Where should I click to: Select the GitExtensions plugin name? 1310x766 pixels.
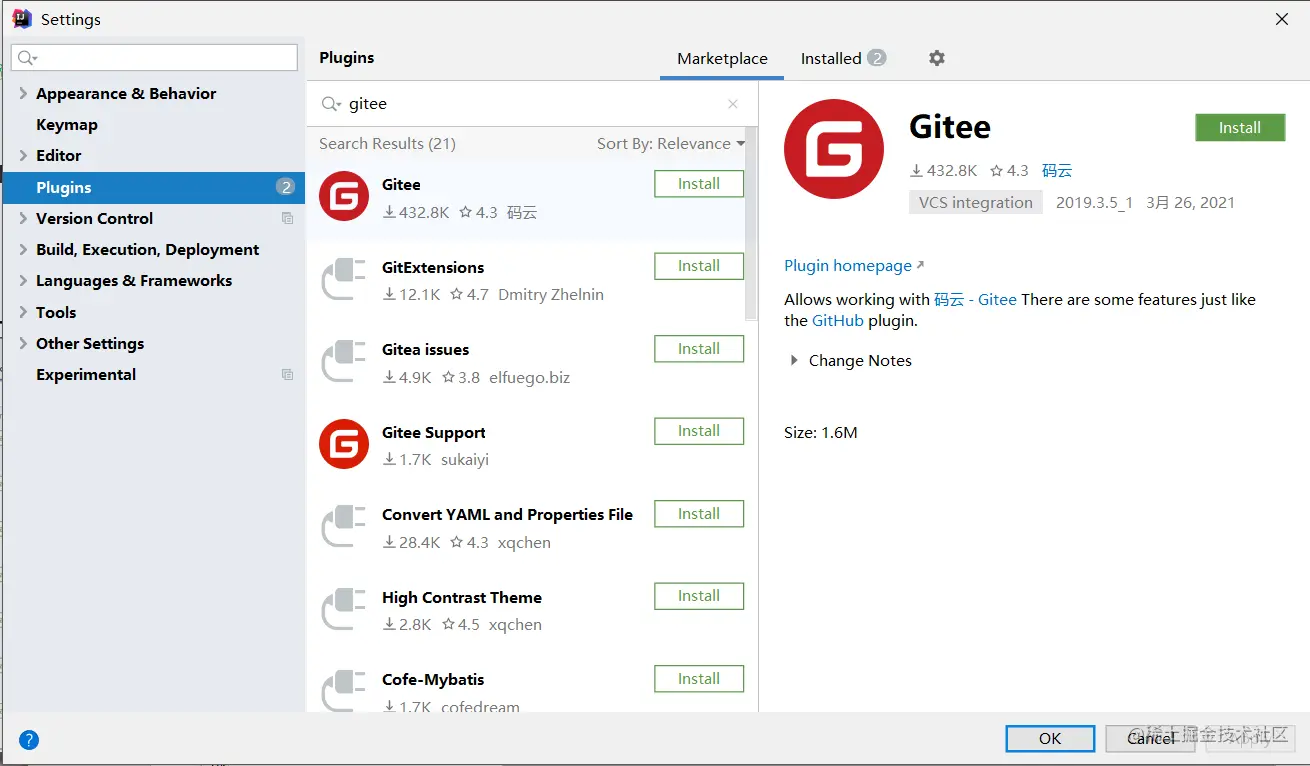(x=433, y=268)
